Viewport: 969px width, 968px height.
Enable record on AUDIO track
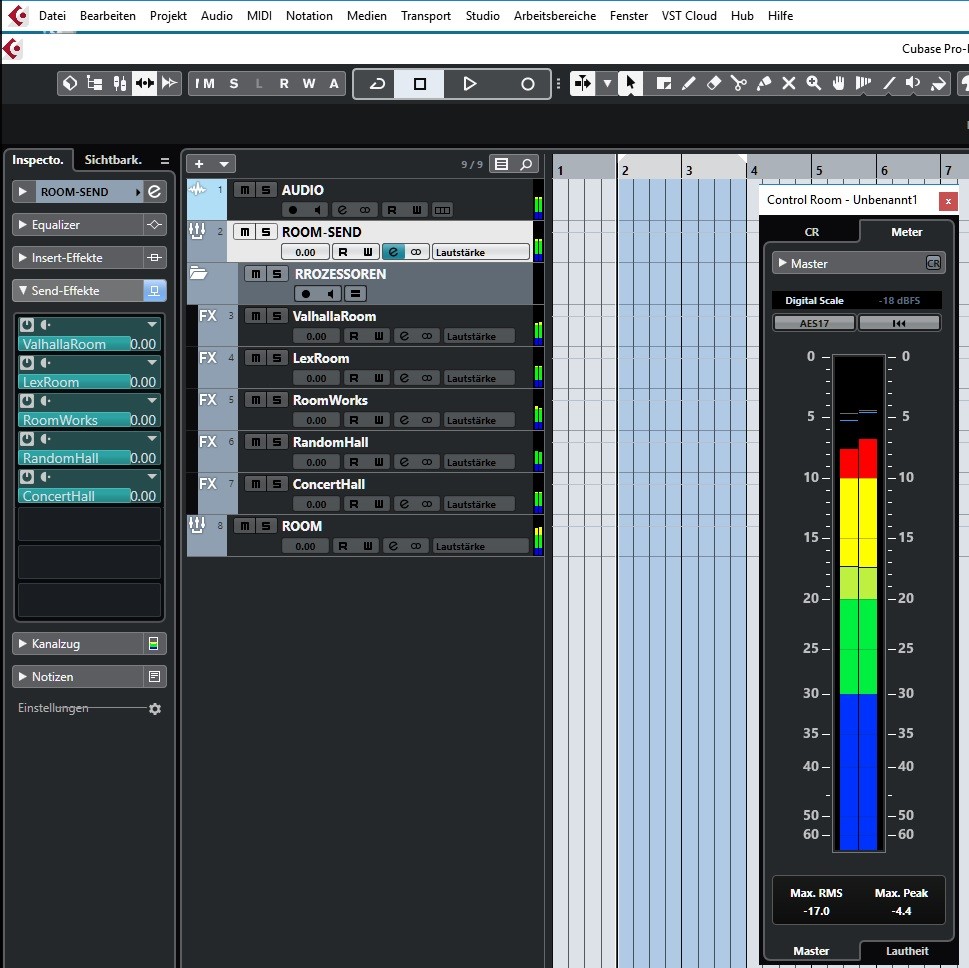(293, 210)
